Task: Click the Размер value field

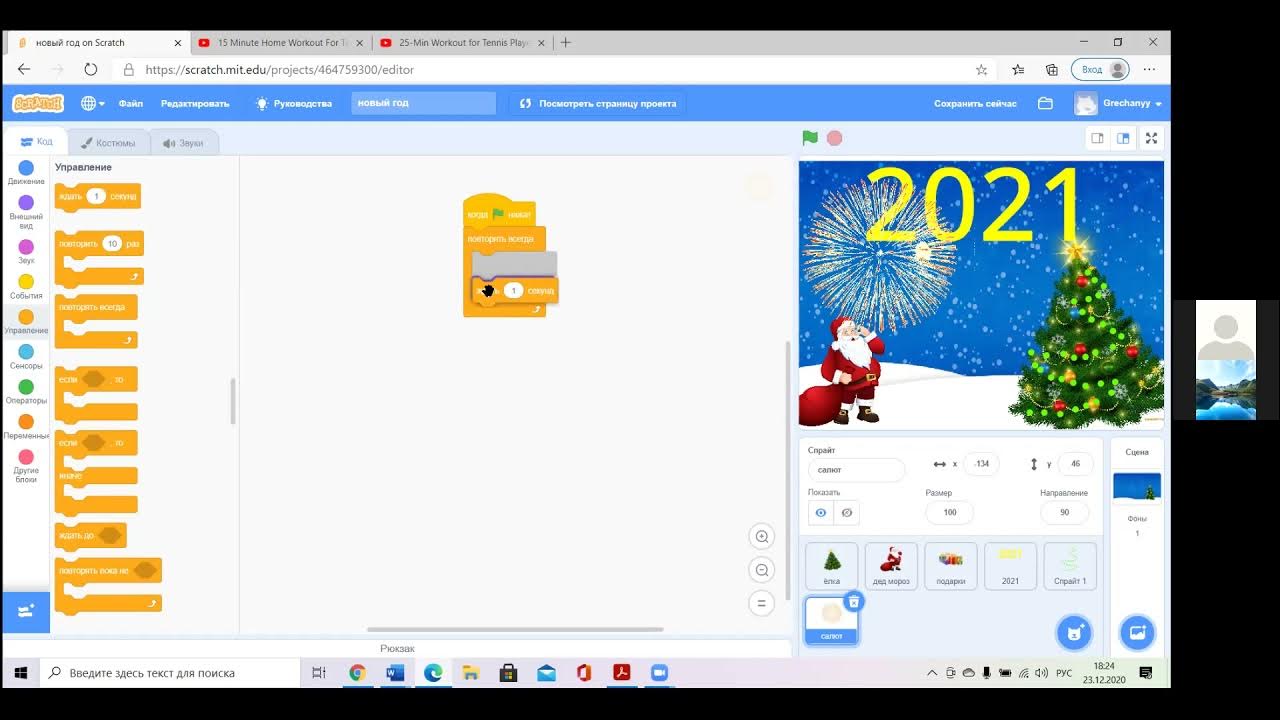Action: pyautogui.click(x=950, y=512)
